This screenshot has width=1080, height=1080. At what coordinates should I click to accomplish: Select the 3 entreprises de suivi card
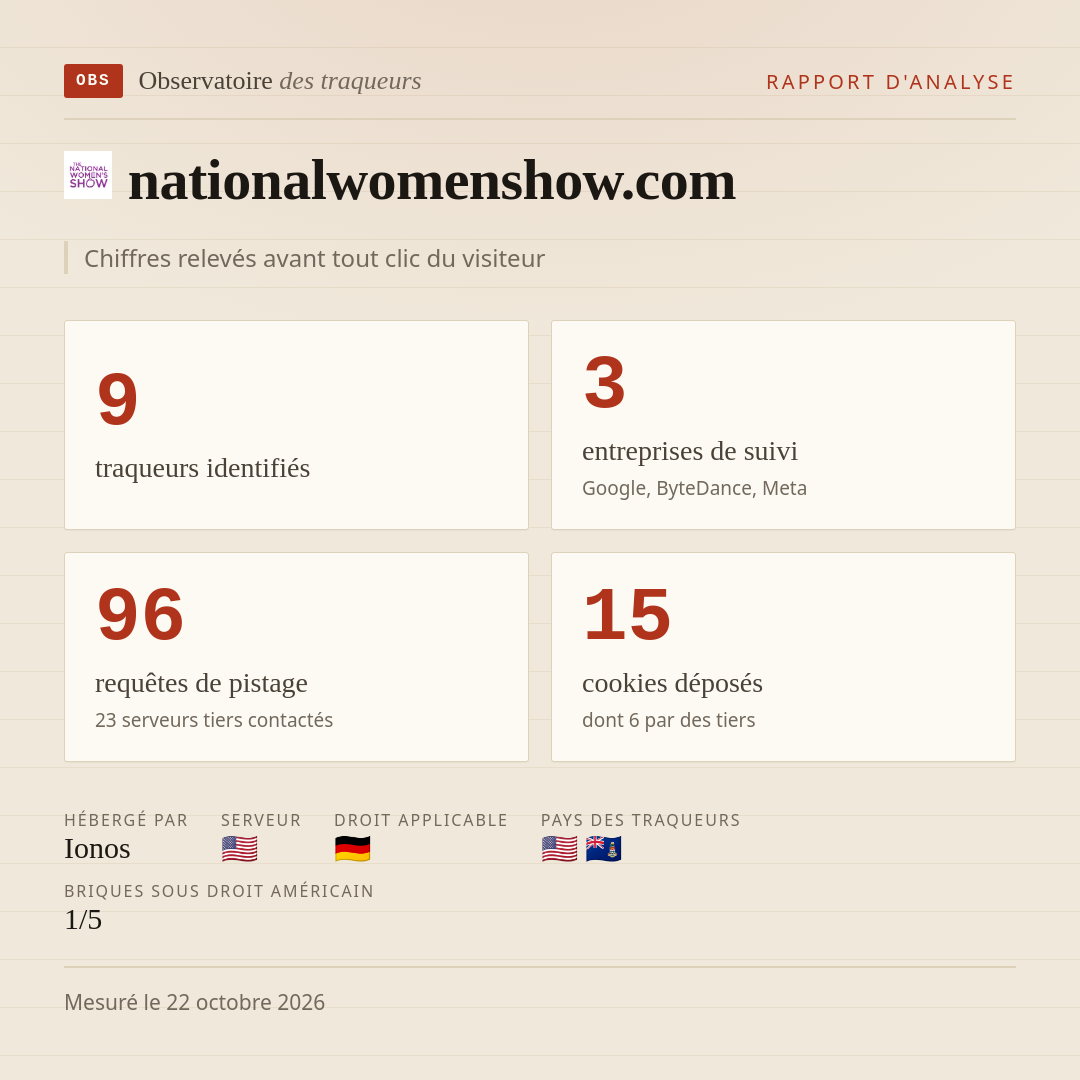[783, 425]
